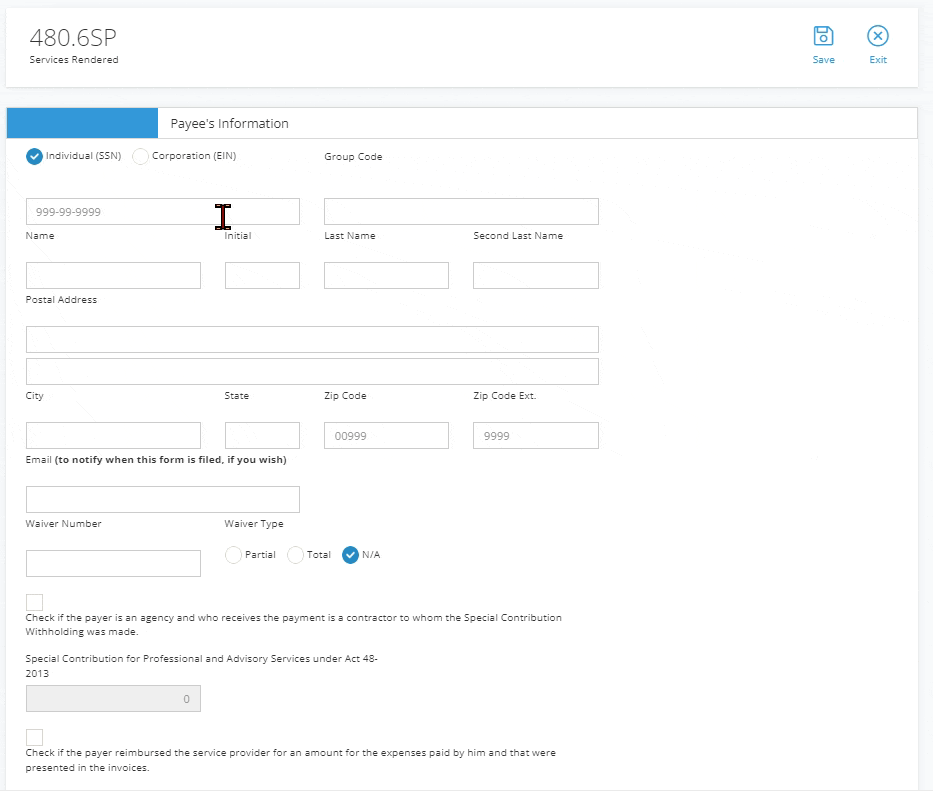933x792 pixels.
Task: Click the Second Last Name input field
Action: [536, 276]
